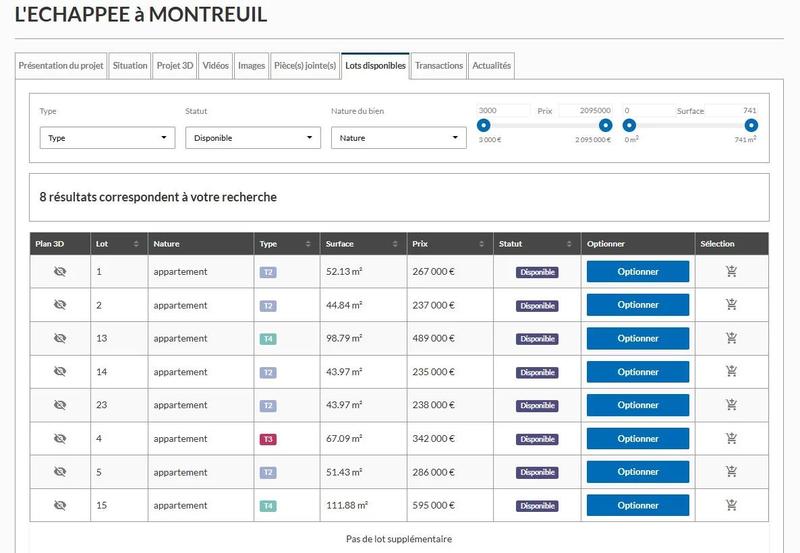
Task: Click the minimum price input field
Action: pyautogui.click(x=503, y=110)
